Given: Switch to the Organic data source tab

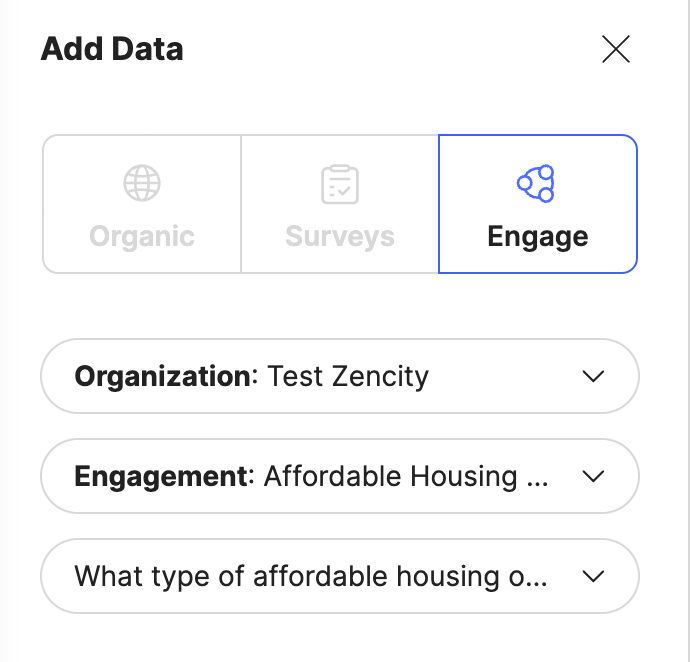Looking at the screenshot, I should coord(142,204).
